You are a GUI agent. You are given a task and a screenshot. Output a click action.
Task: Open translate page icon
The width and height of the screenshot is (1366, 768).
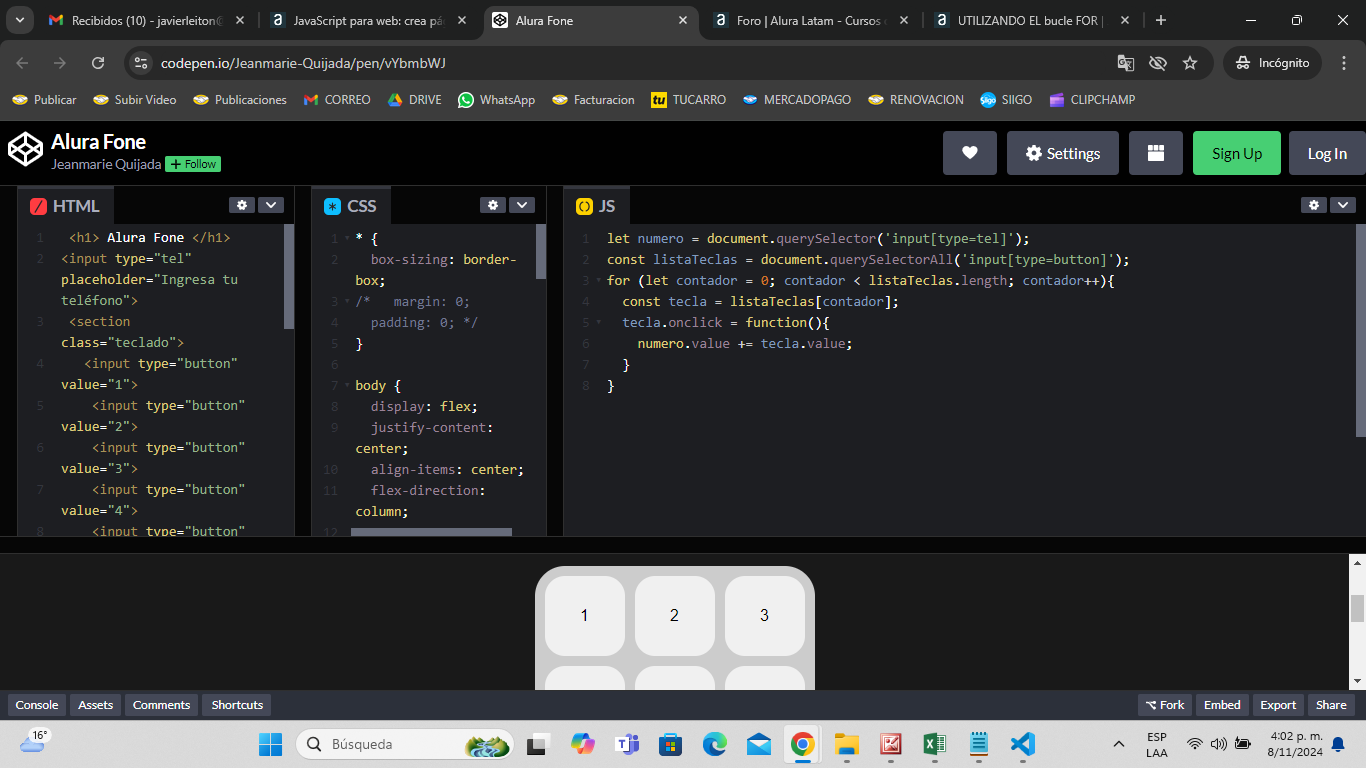point(1126,63)
